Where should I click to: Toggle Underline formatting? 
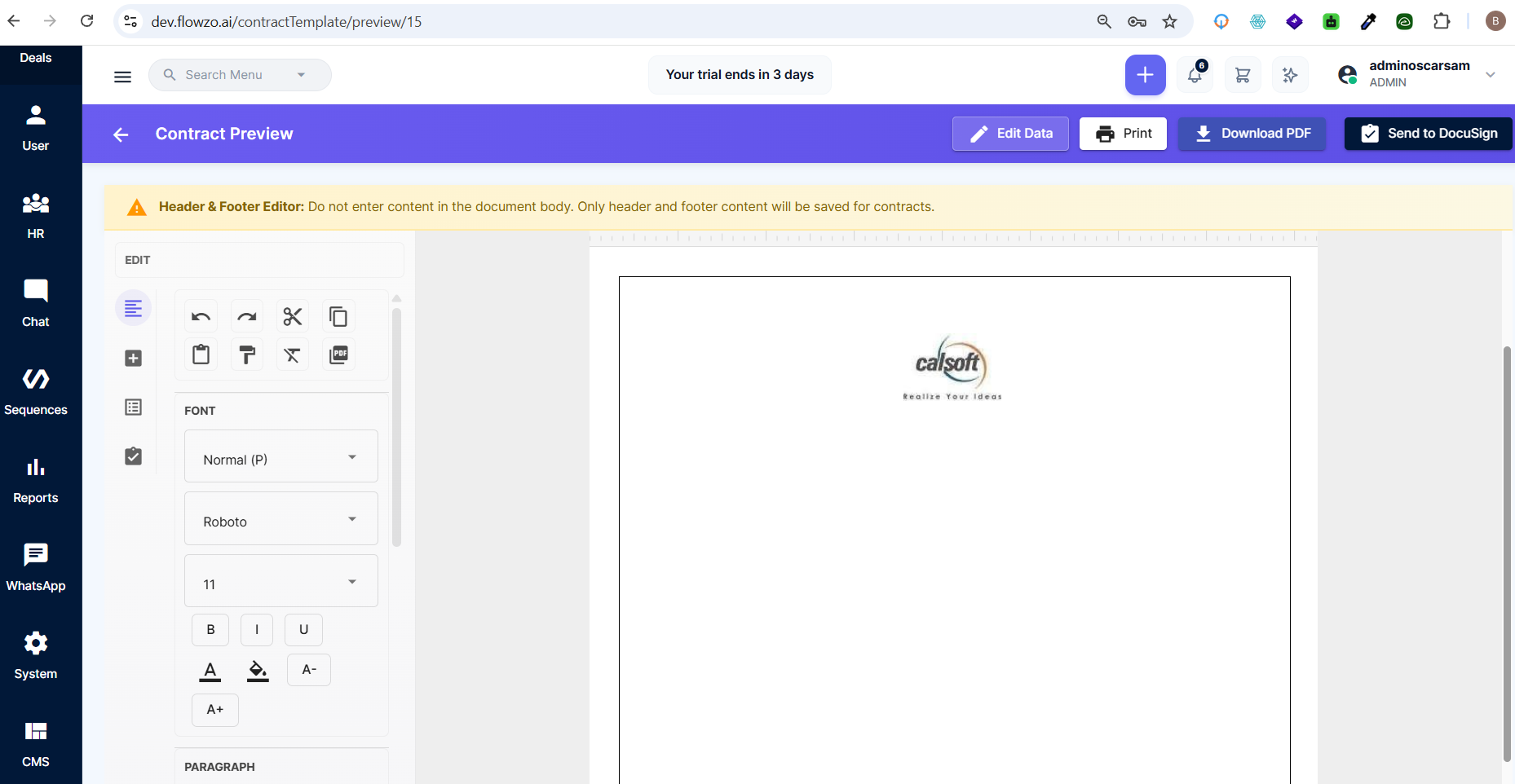[303, 630]
